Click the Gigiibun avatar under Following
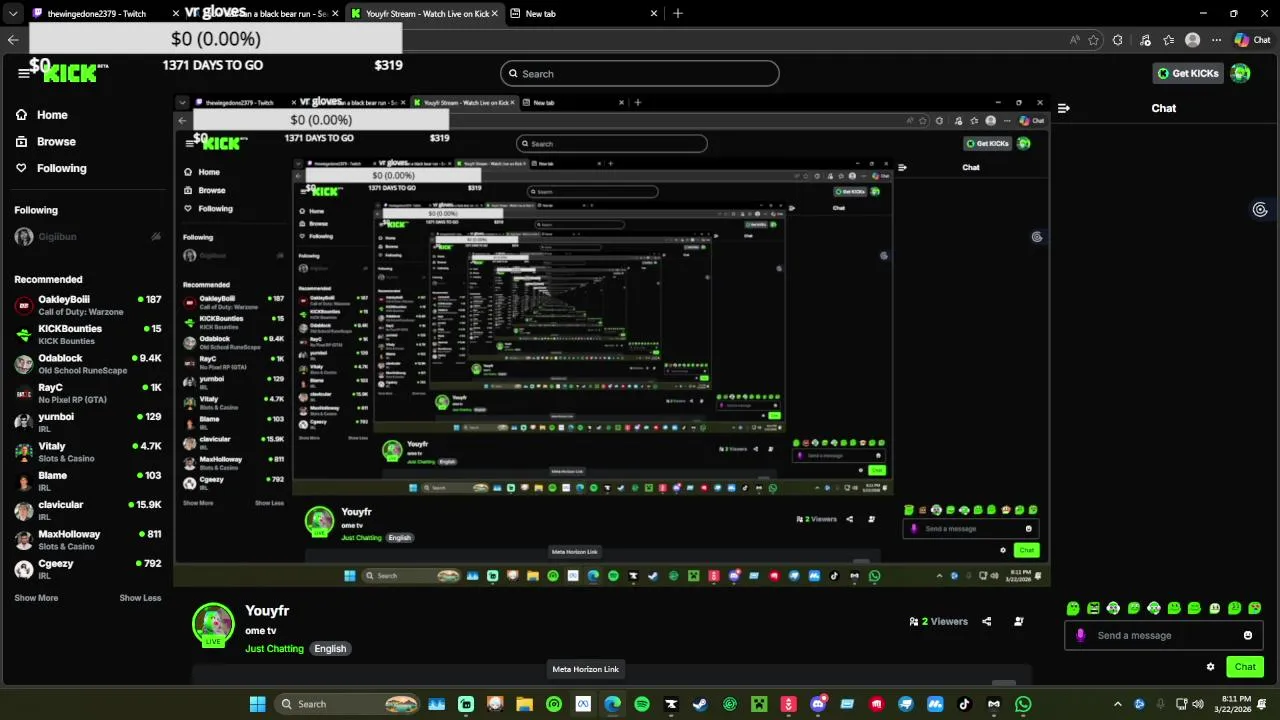The image size is (1280, 720). (x=24, y=237)
